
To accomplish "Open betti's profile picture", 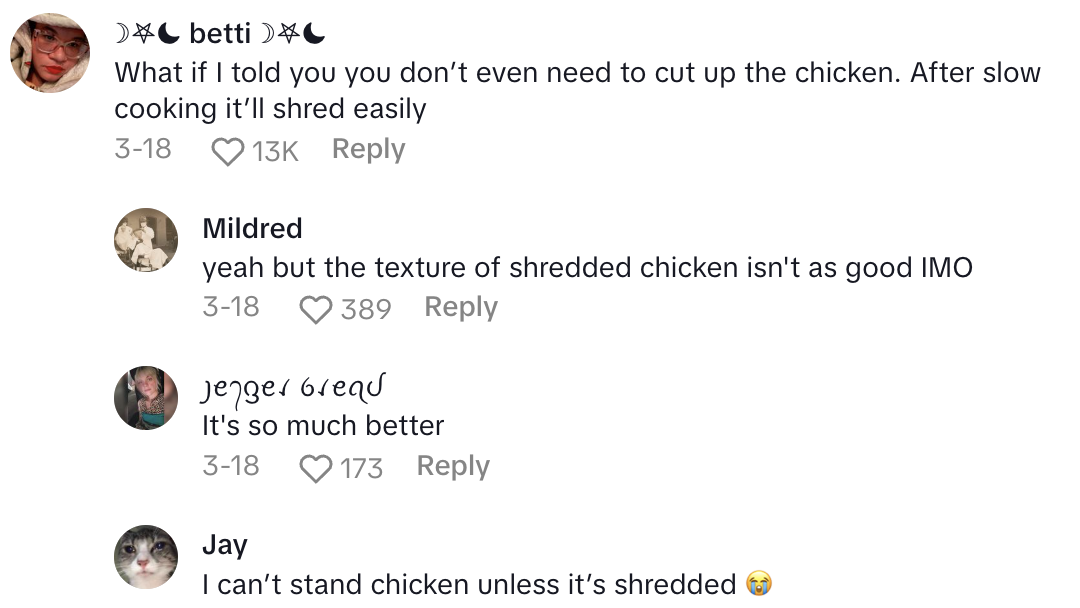I will 50,53.
